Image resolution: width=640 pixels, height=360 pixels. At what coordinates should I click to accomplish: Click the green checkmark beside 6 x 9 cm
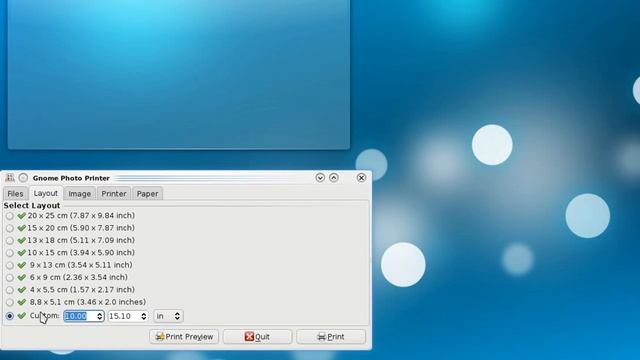tap(22, 278)
